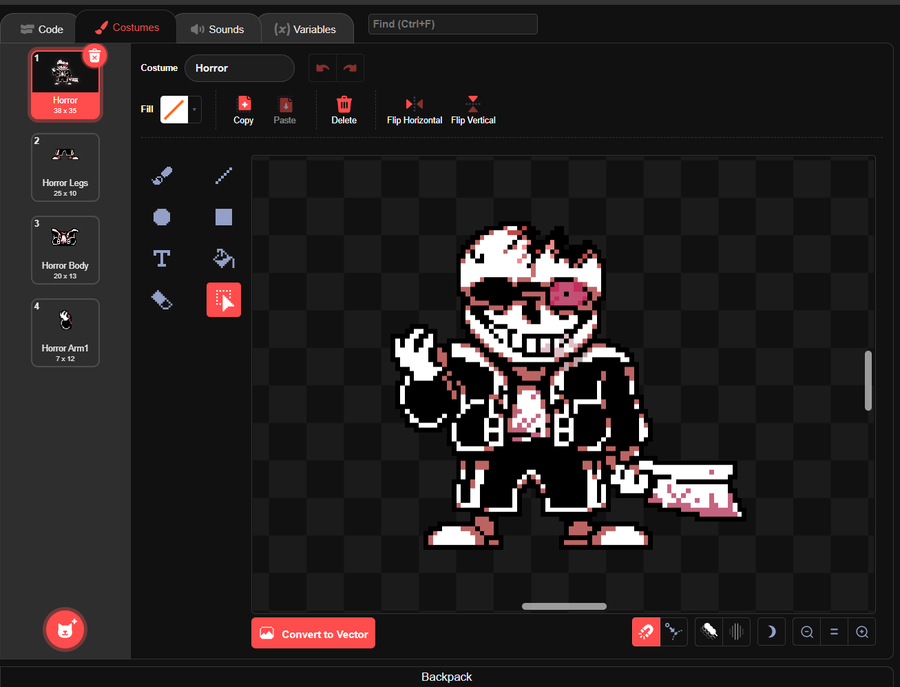Flip the costume vertically
Image resolution: width=900 pixels, height=687 pixels.
coord(473,110)
